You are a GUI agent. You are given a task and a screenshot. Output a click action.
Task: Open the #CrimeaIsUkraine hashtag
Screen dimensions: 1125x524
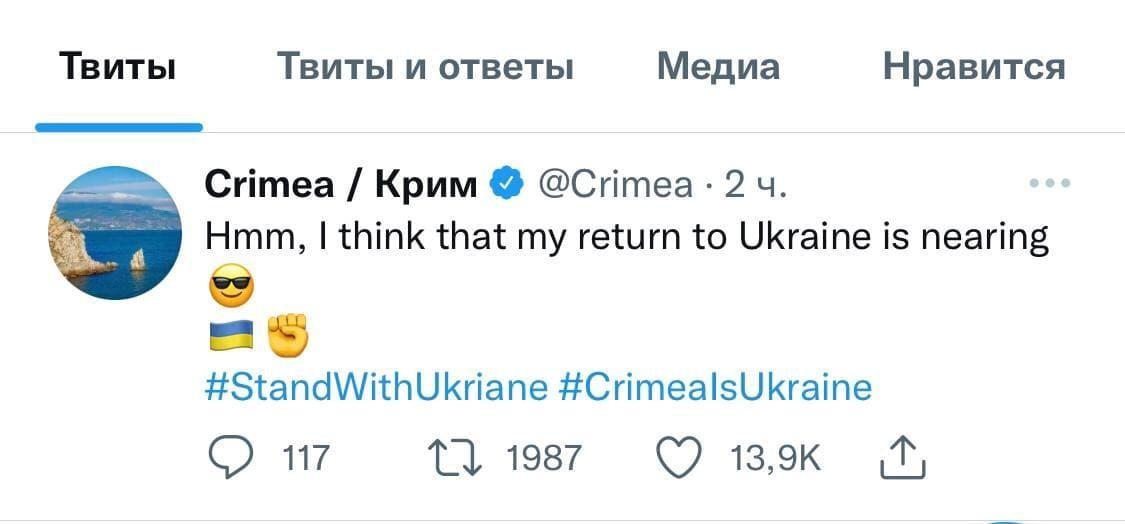tap(714, 387)
